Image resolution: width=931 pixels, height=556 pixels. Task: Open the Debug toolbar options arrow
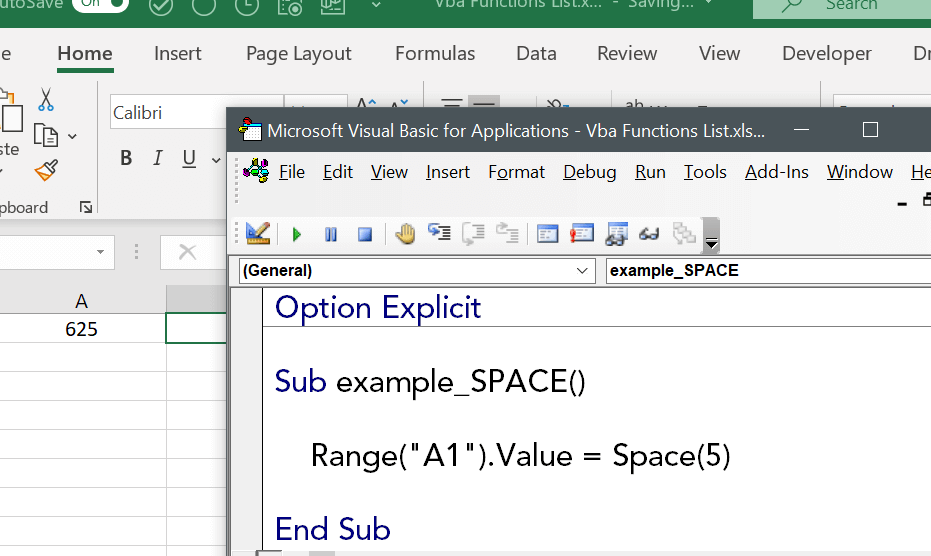point(711,235)
